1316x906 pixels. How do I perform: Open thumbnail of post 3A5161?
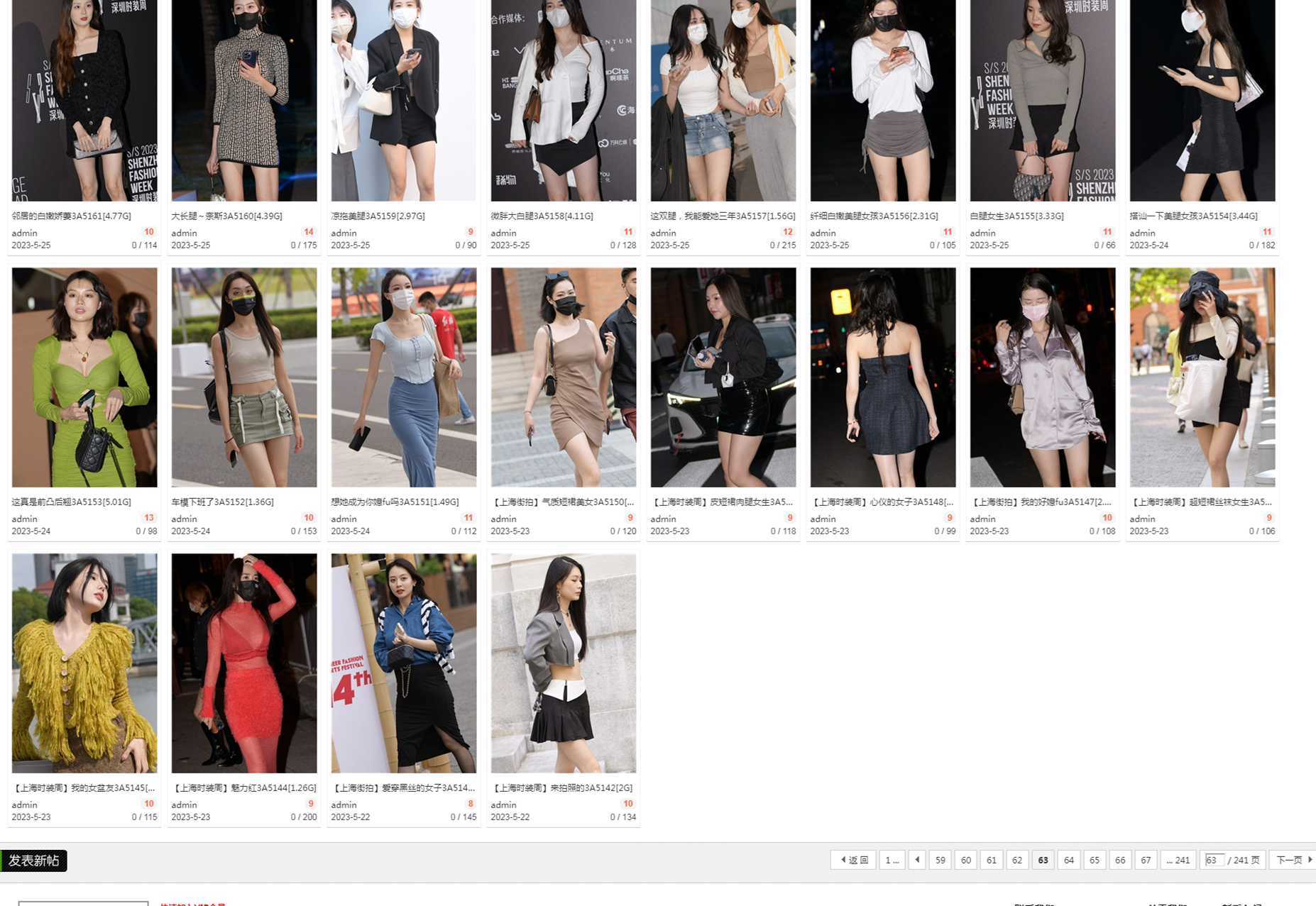click(x=84, y=100)
